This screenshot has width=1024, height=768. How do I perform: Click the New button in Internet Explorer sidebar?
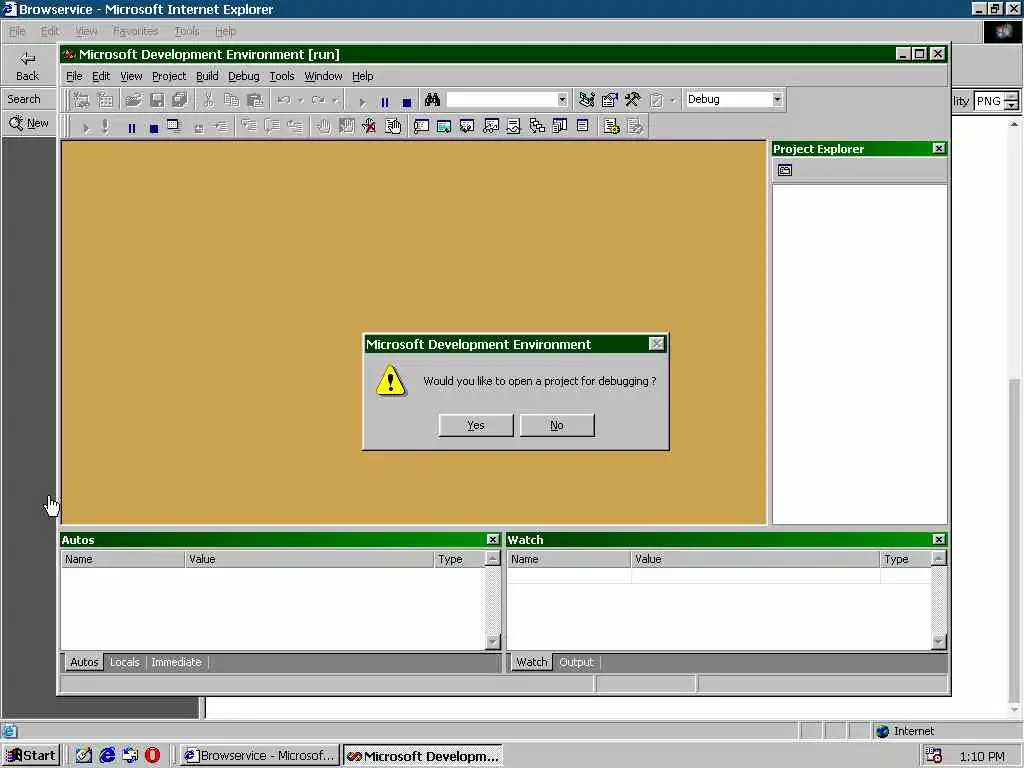click(x=29, y=123)
